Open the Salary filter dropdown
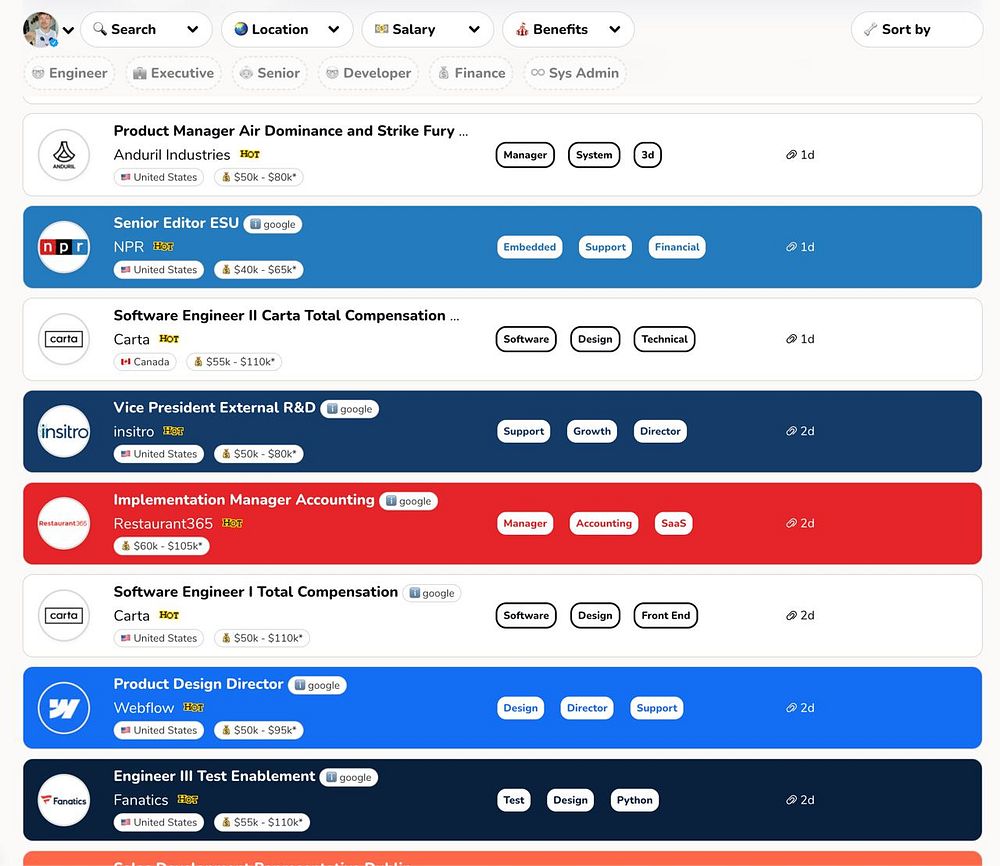Viewport: 1000px width, 866px height. click(427, 29)
